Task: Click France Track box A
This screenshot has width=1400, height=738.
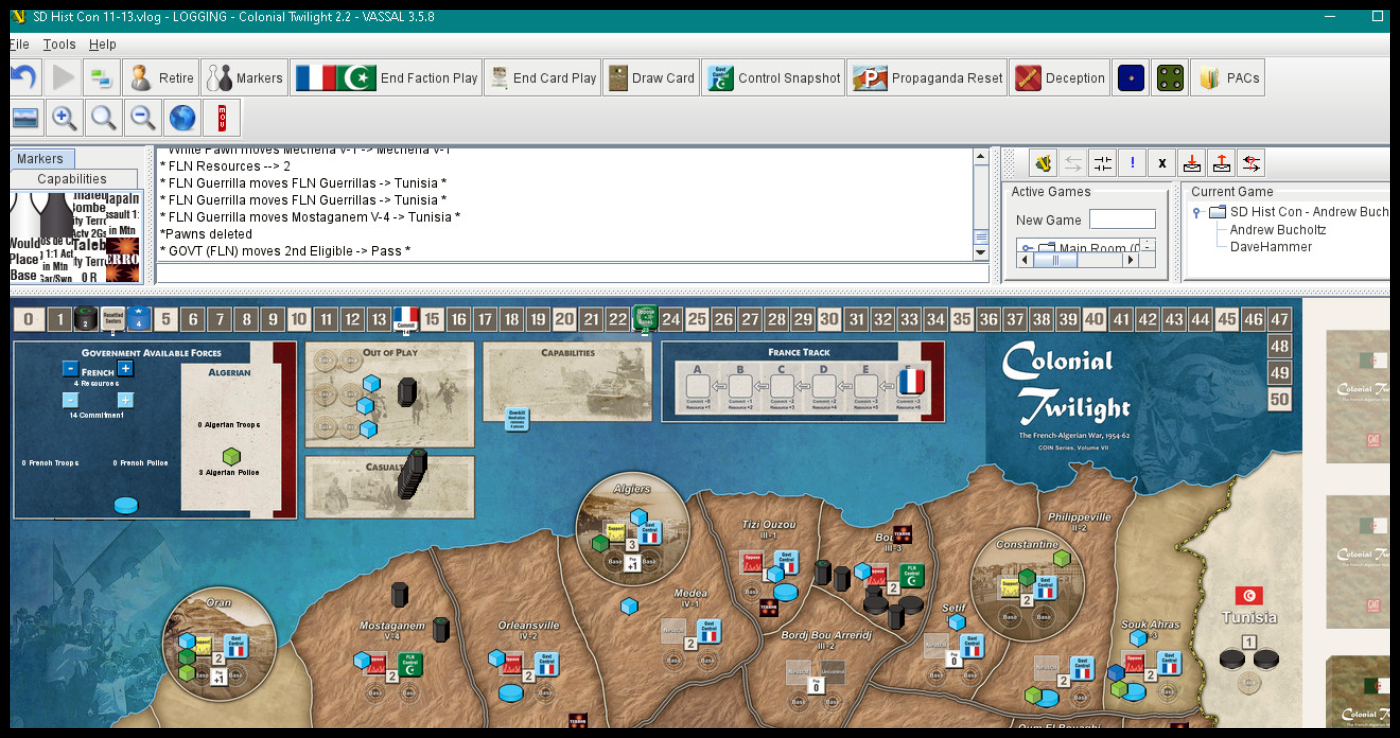Action: (x=698, y=385)
